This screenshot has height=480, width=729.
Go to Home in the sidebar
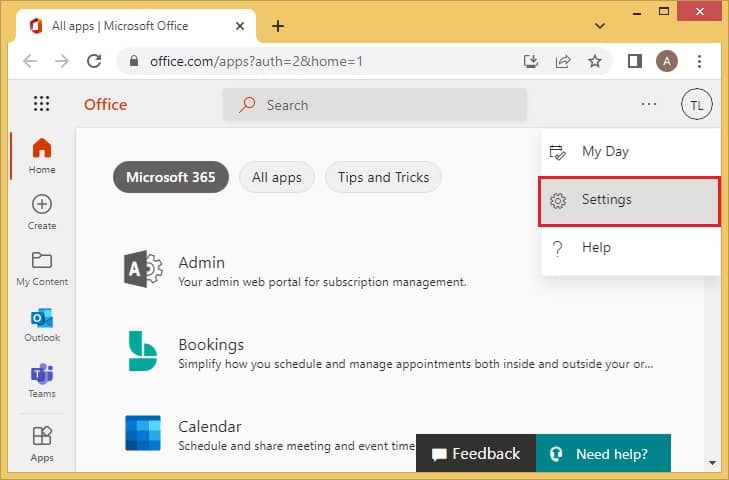coord(42,156)
